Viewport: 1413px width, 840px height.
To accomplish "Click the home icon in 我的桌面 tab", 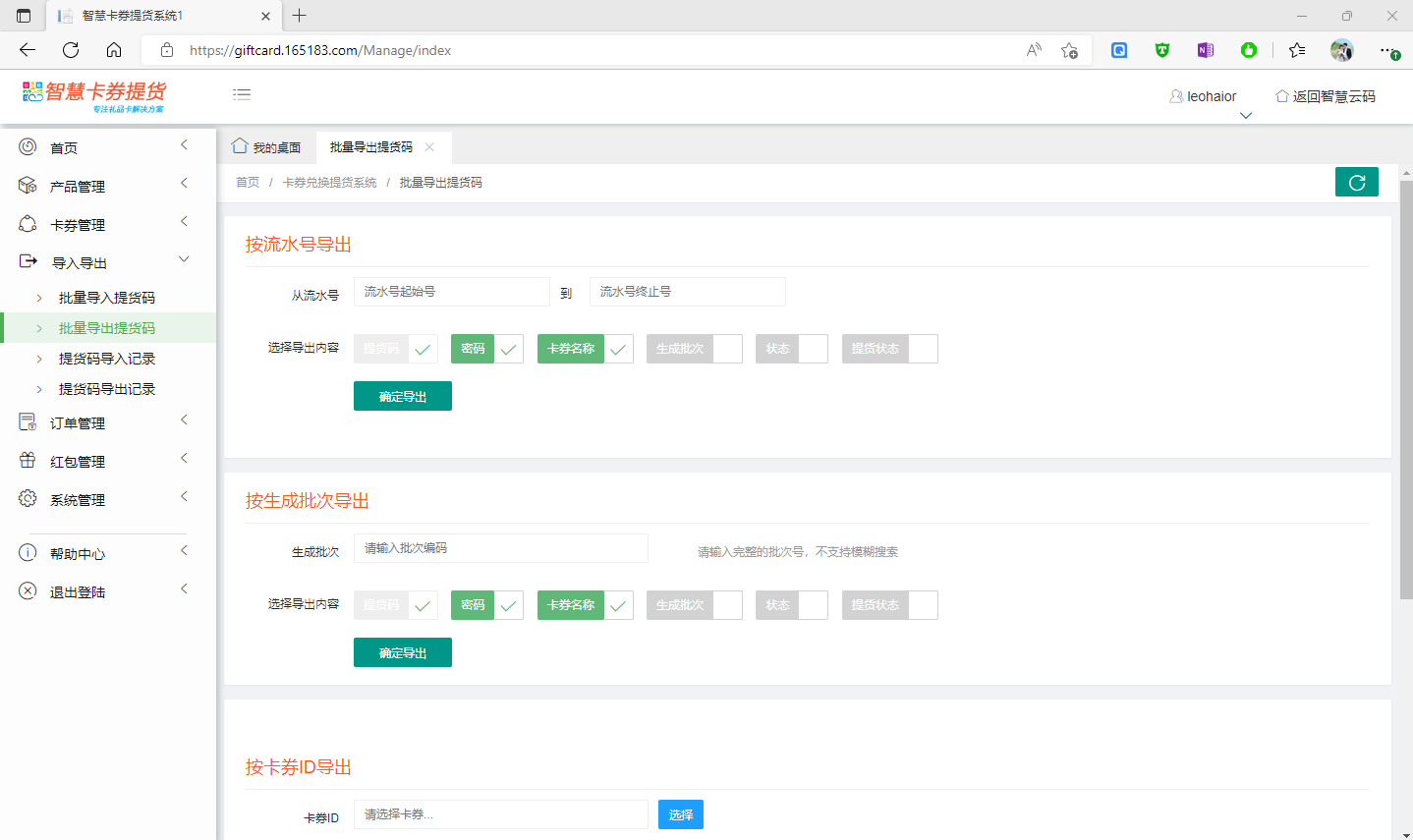I will click(240, 146).
